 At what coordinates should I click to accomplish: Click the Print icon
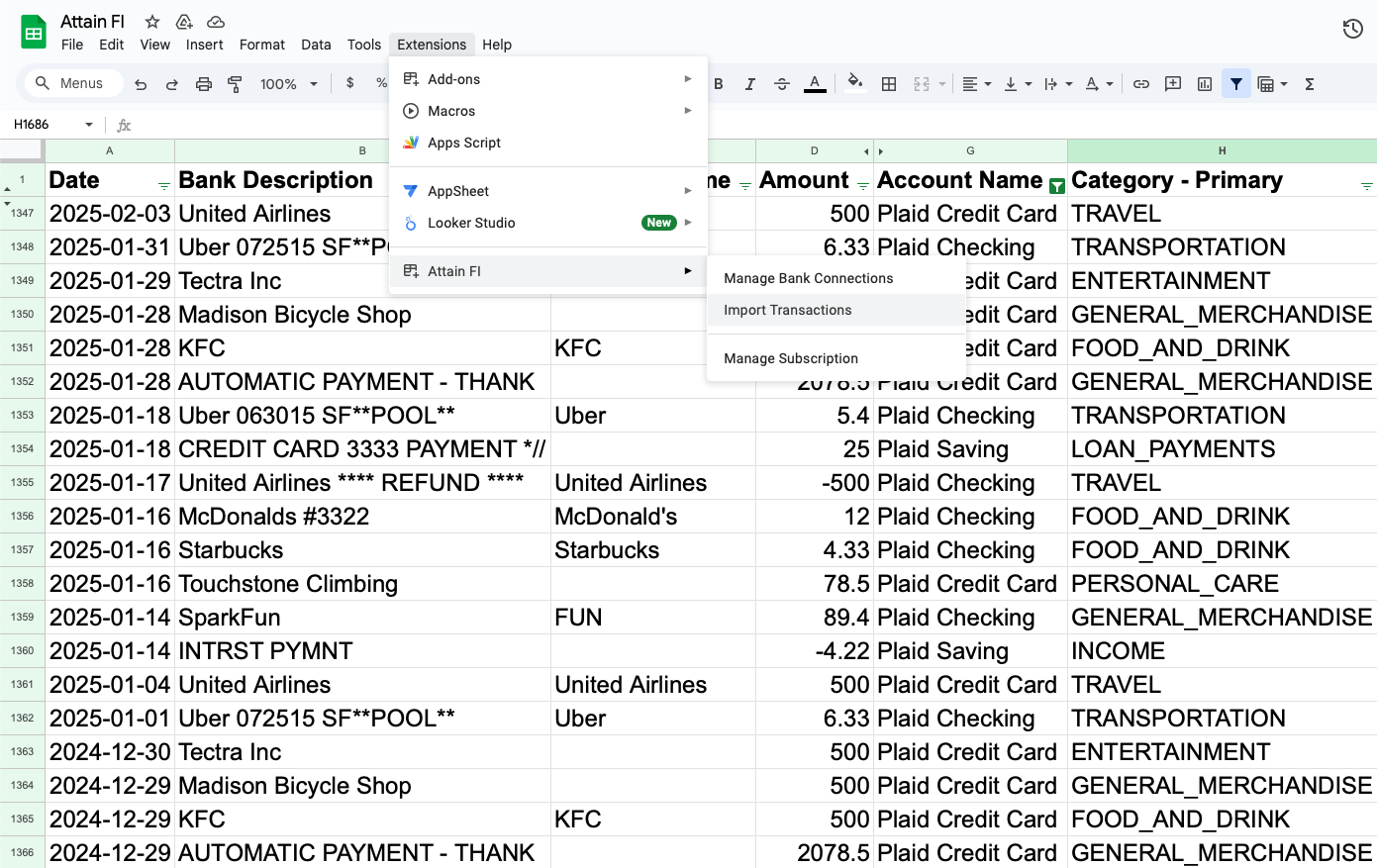tap(204, 83)
